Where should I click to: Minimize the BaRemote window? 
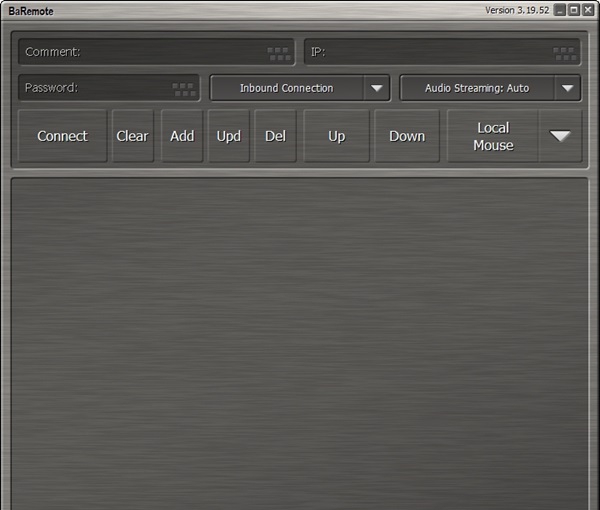click(x=560, y=10)
